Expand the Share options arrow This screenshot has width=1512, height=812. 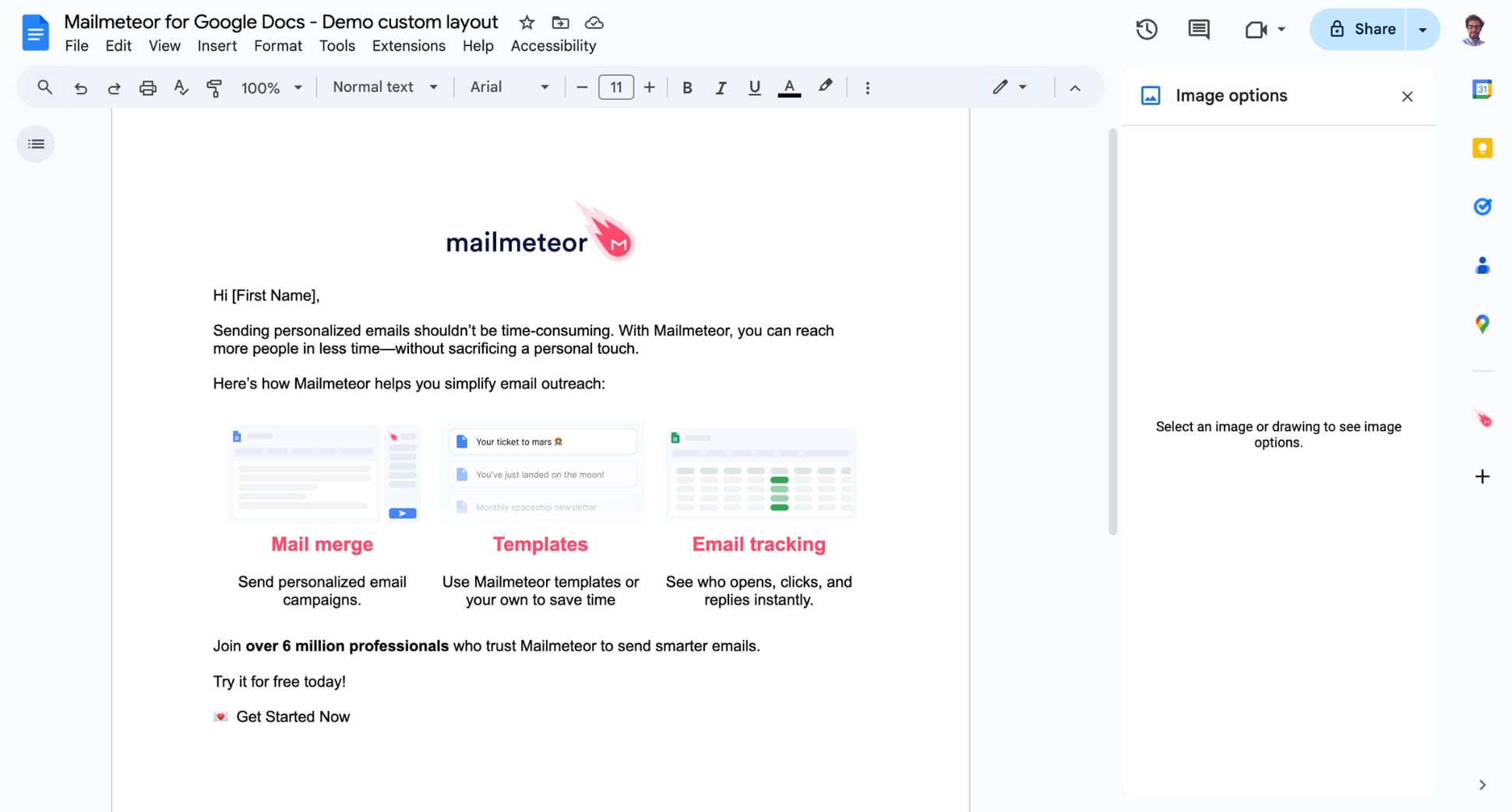click(1422, 30)
